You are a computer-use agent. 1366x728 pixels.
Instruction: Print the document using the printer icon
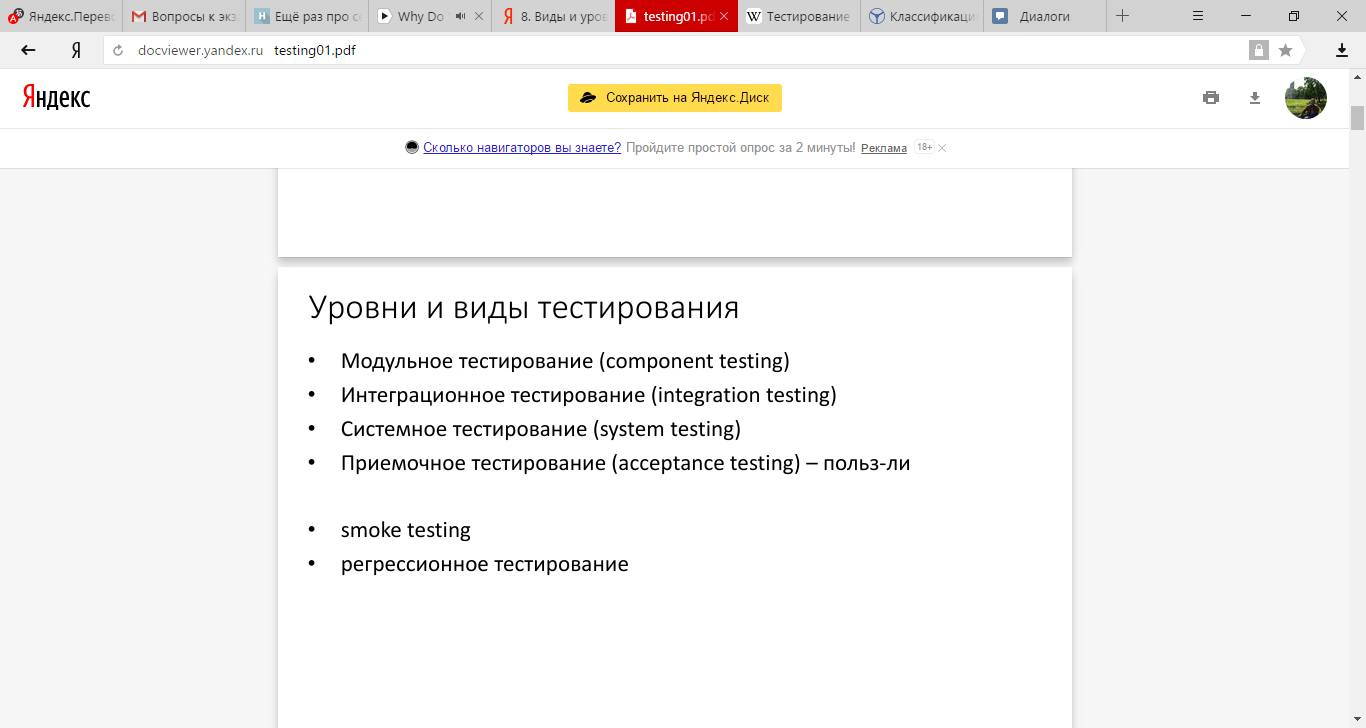tap(1211, 98)
